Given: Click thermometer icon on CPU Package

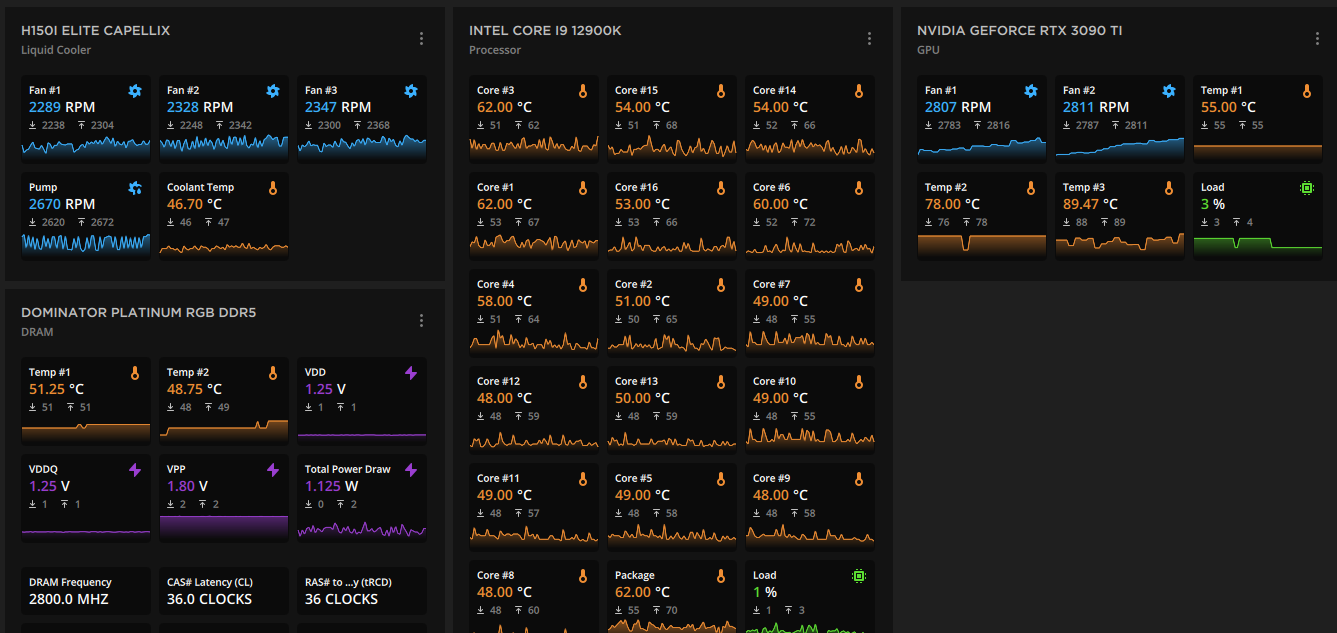Looking at the screenshot, I should point(721,576).
